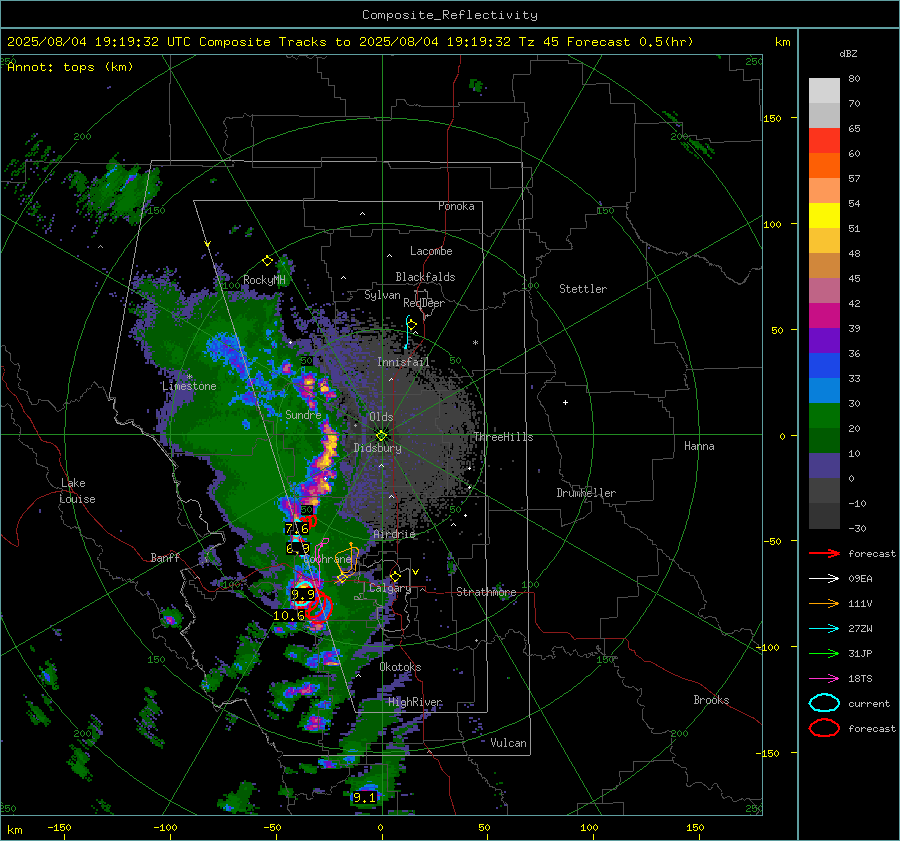Select the Hanna label on map

[x=699, y=445]
